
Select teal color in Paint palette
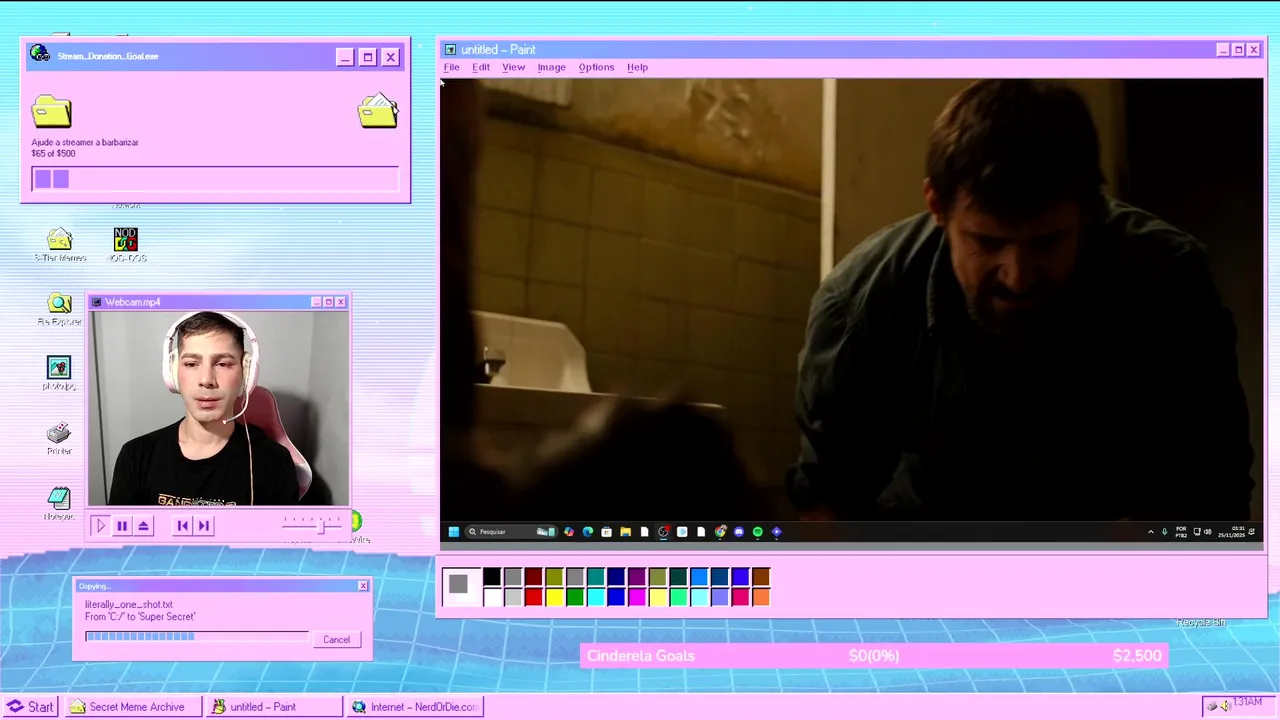[x=595, y=577]
